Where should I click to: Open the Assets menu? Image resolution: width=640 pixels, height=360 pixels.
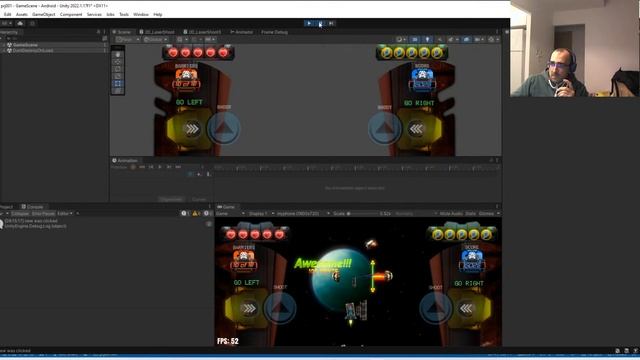click(x=22, y=14)
